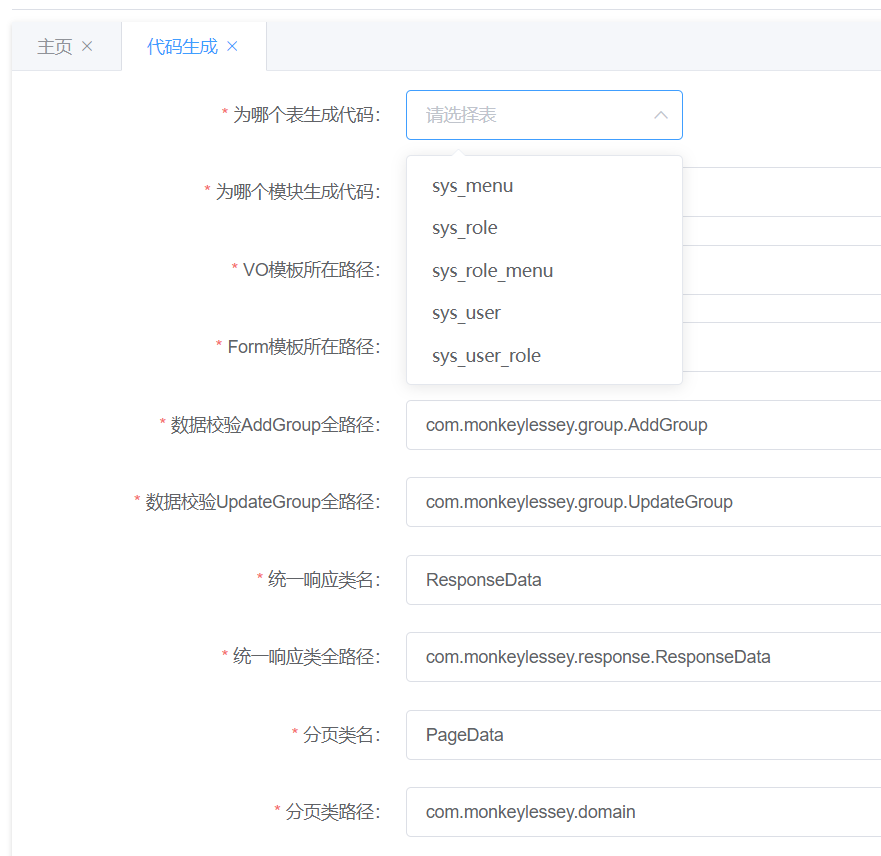Edit the 统一响应类名 ResponseData field
Screen dimensions: 881x856
point(642,580)
